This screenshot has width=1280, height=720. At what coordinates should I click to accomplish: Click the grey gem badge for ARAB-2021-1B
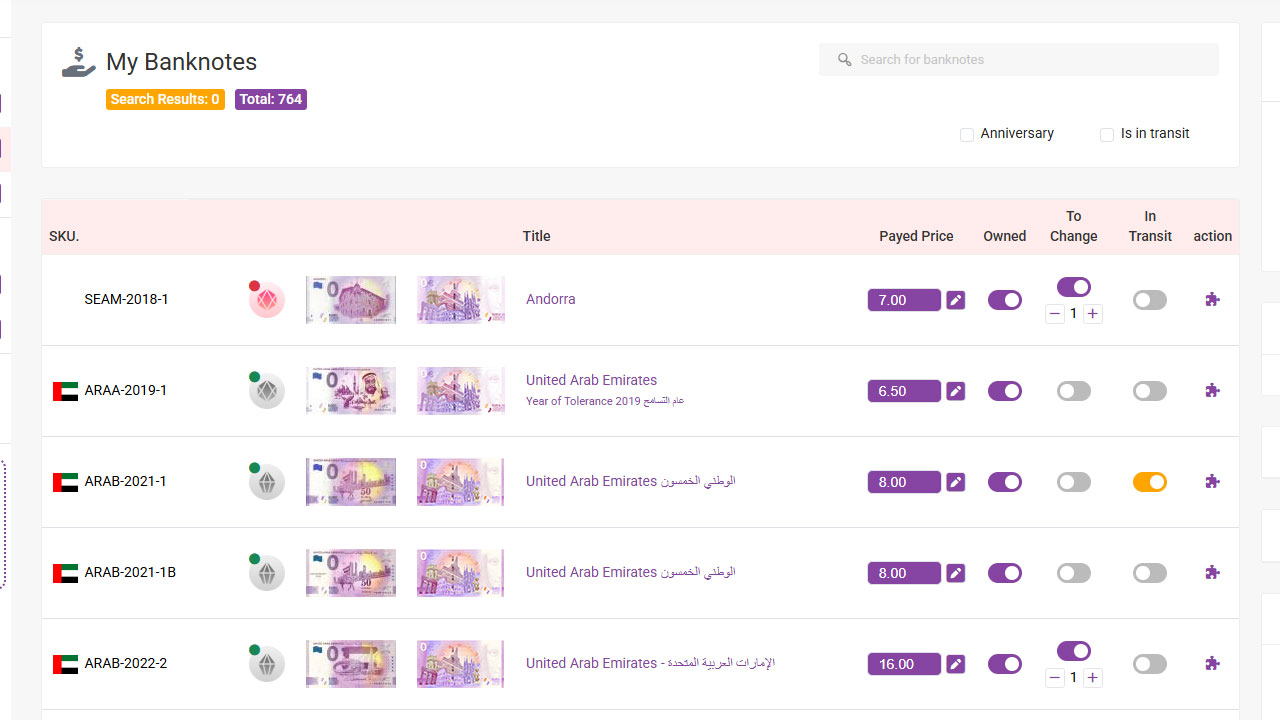pos(267,573)
